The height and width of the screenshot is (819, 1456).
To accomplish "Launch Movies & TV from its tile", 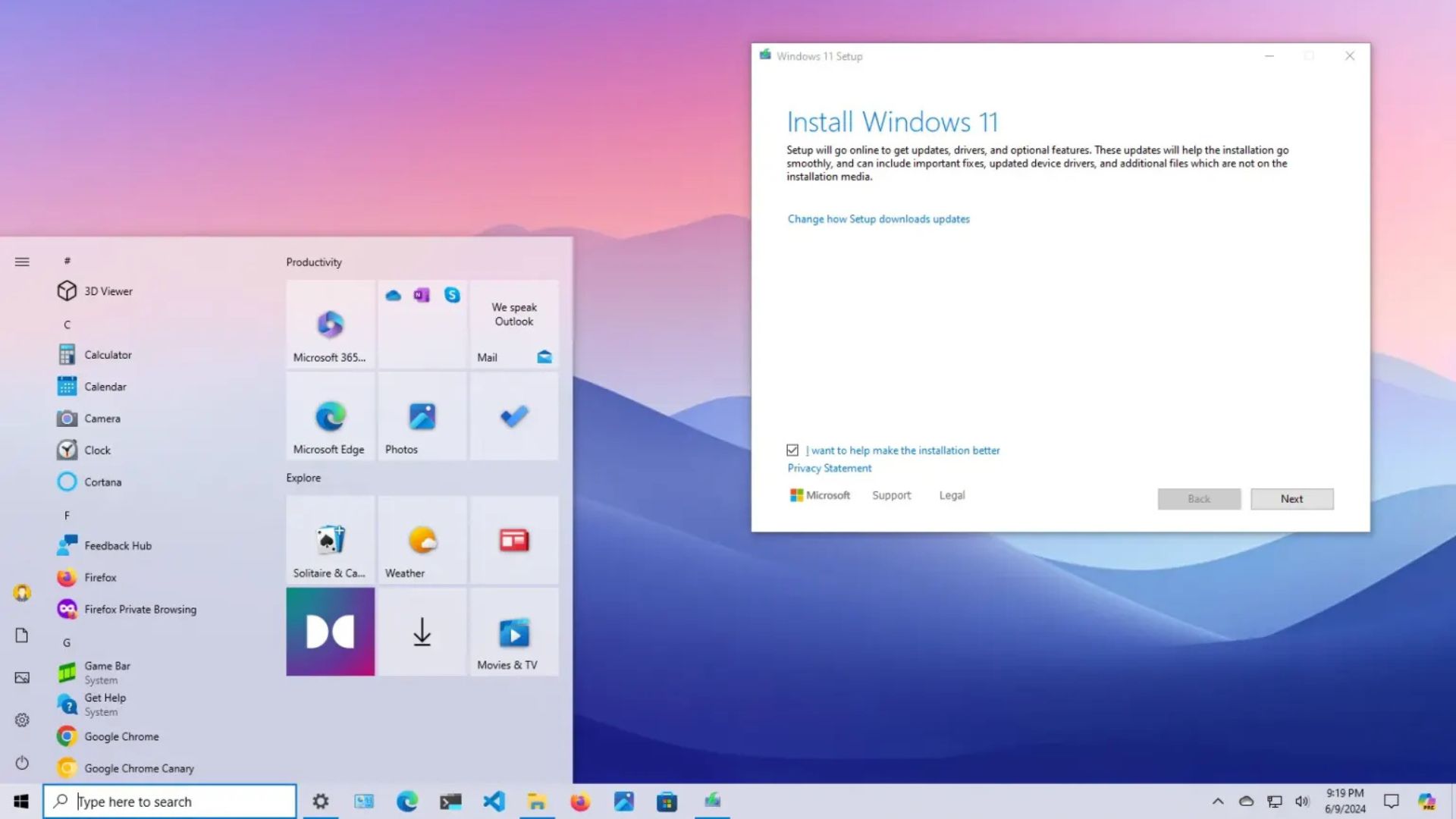I will click(x=514, y=632).
